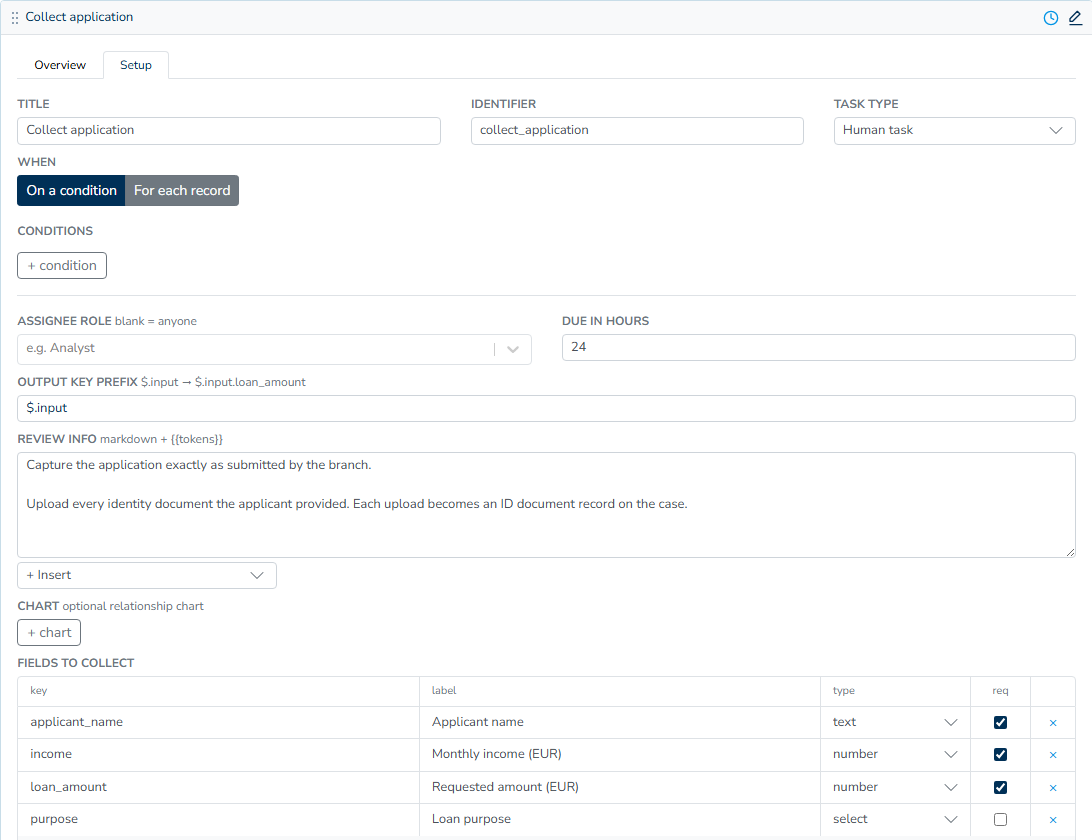This screenshot has width=1092, height=840.
Task: Select the Setup tab
Action: (x=136, y=65)
